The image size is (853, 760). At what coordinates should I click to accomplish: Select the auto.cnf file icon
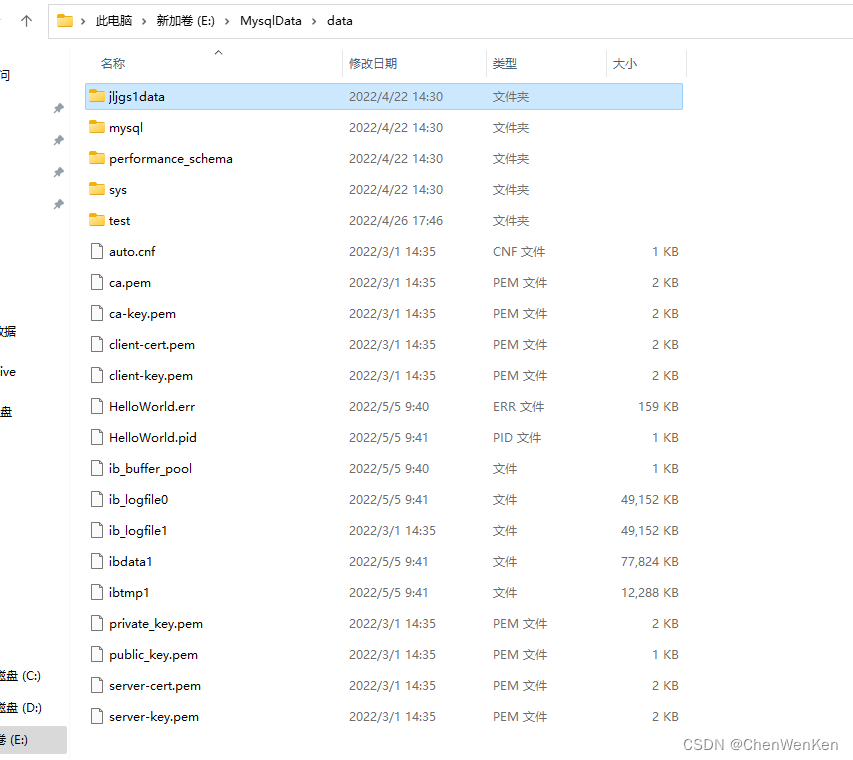(97, 251)
